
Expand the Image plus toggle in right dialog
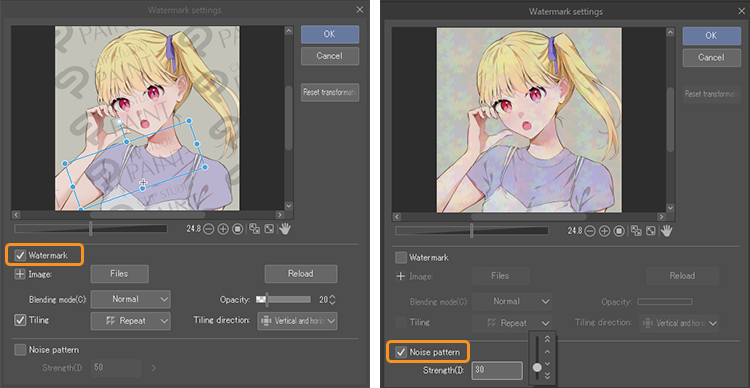click(x=401, y=277)
